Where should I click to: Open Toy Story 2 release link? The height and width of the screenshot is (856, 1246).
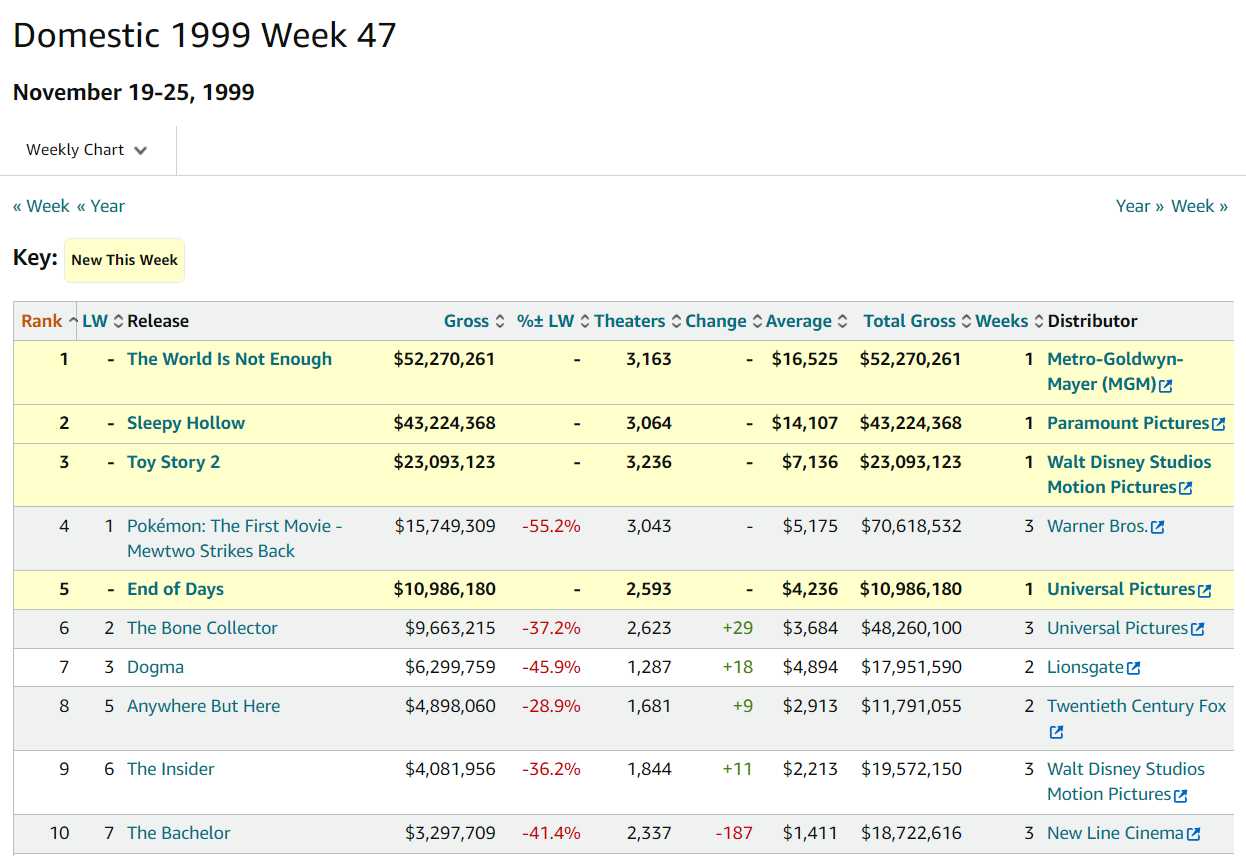click(x=173, y=462)
